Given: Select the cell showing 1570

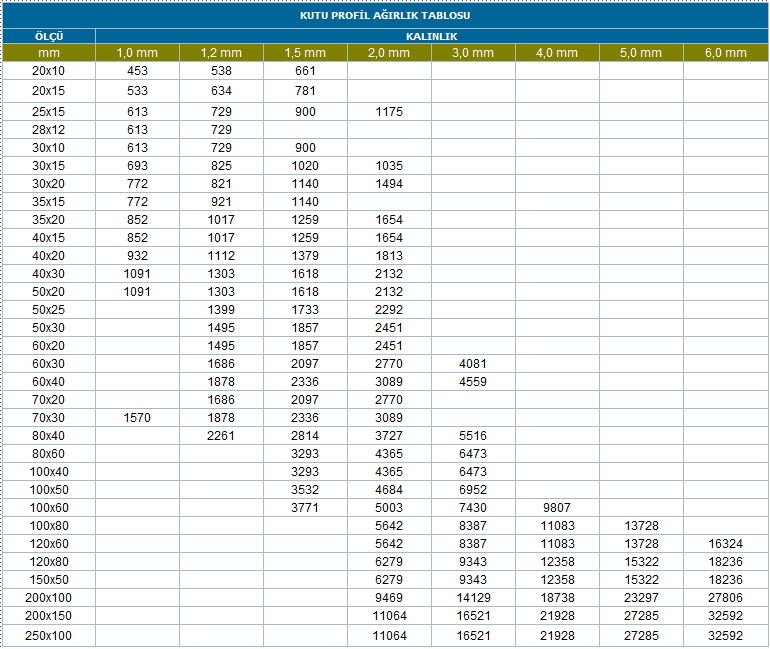Looking at the screenshot, I should (x=137, y=418).
